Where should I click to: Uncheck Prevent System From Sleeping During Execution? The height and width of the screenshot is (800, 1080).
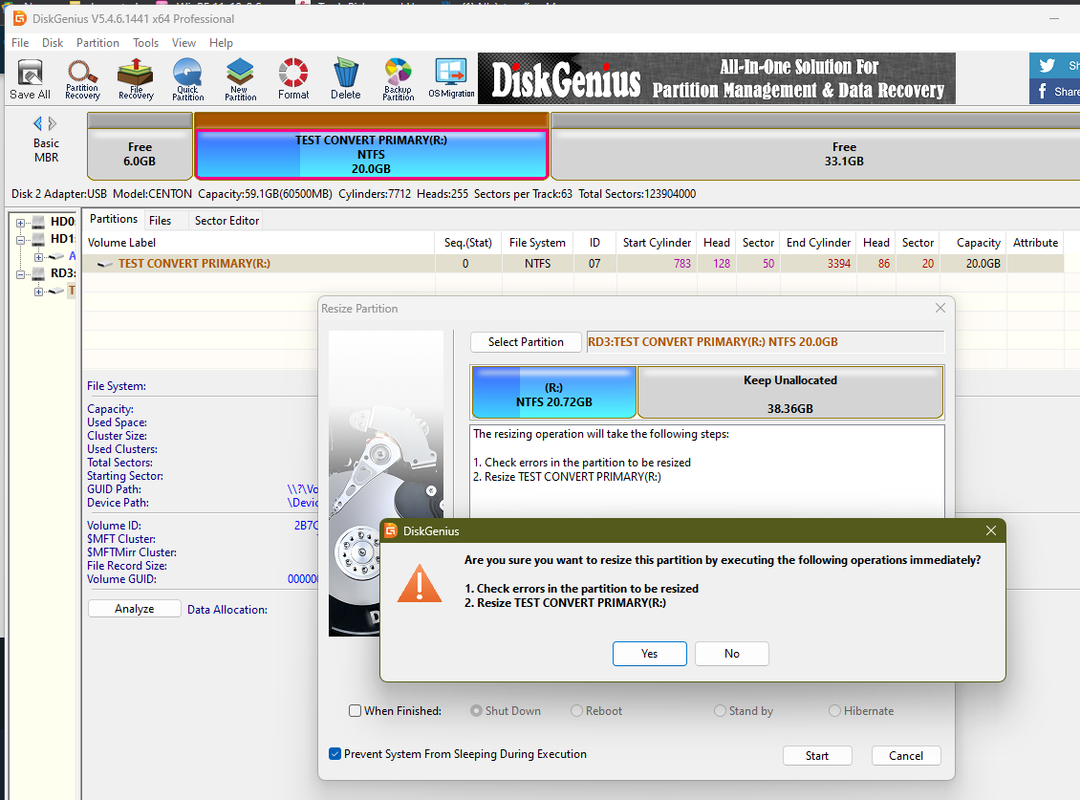click(335, 754)
